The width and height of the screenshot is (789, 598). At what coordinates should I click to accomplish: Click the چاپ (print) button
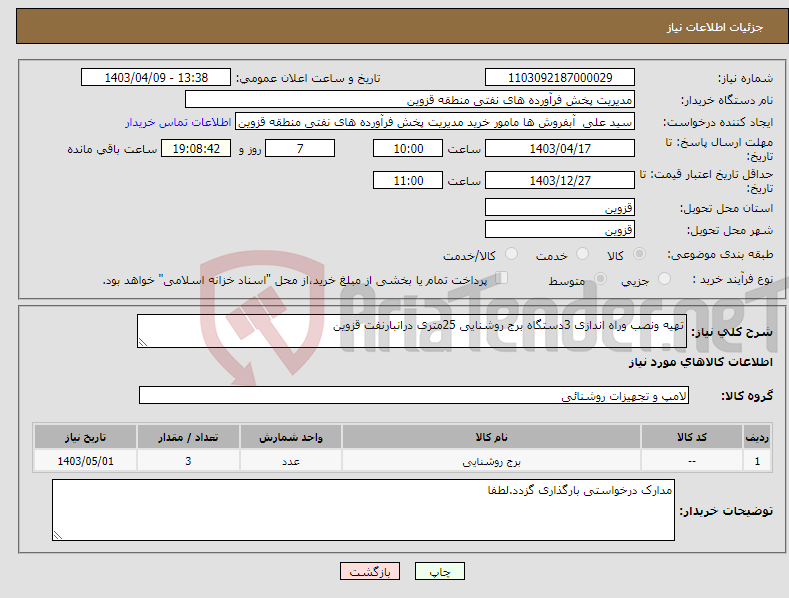tap(439, 571)
